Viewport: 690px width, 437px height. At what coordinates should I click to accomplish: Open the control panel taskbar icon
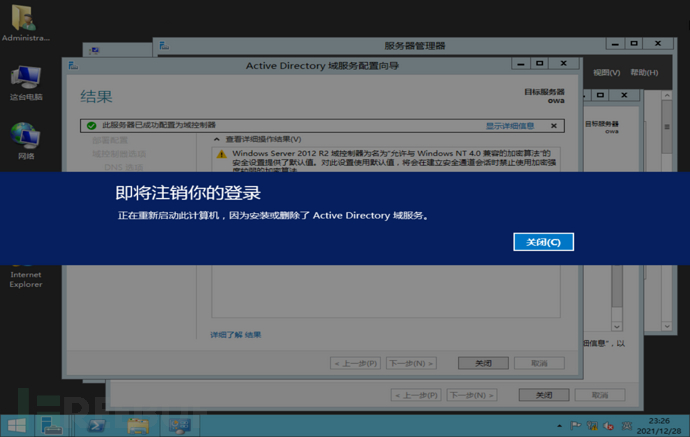pos(180,426)
